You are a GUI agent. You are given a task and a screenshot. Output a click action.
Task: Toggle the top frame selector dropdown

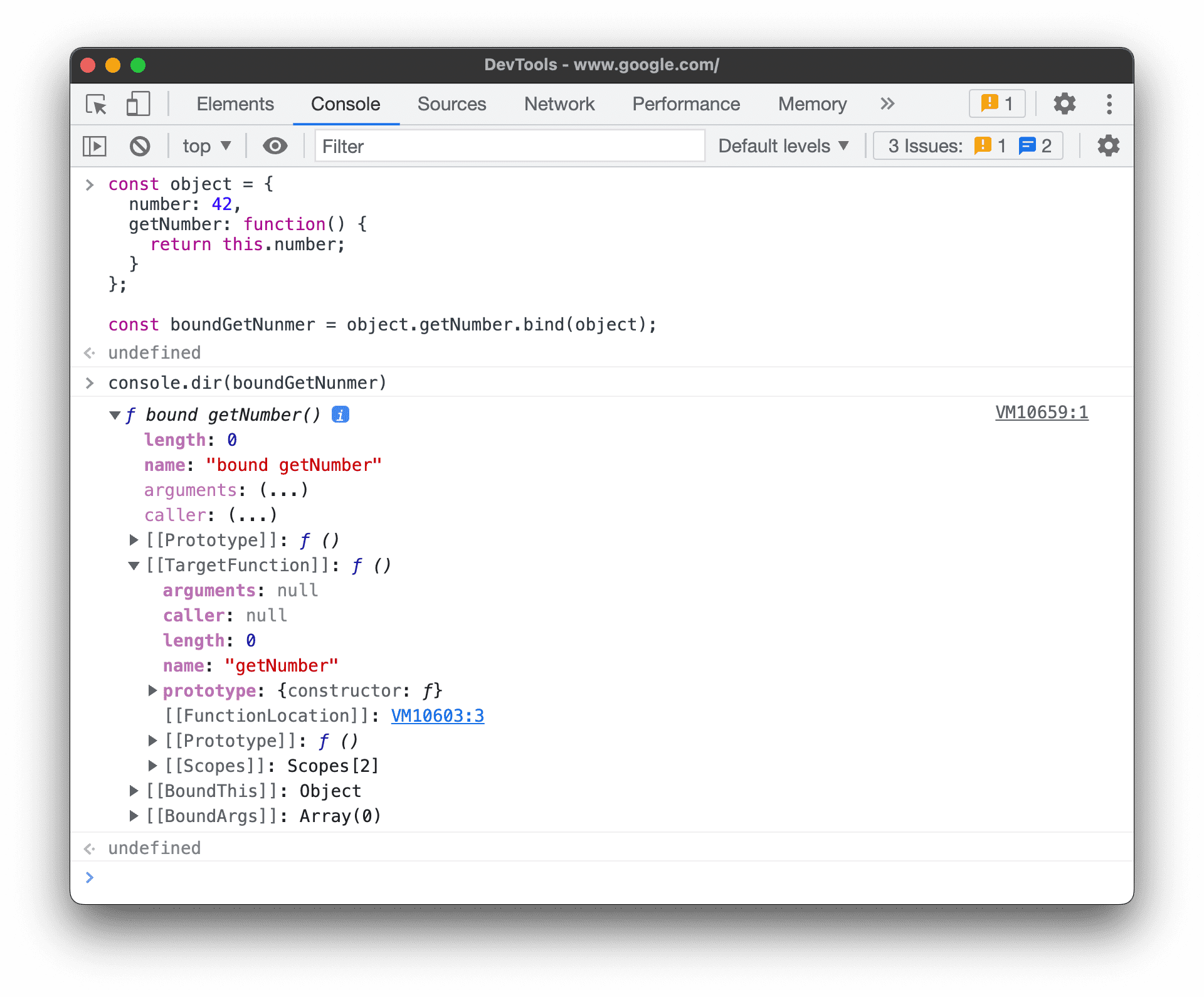click(204, 146)
